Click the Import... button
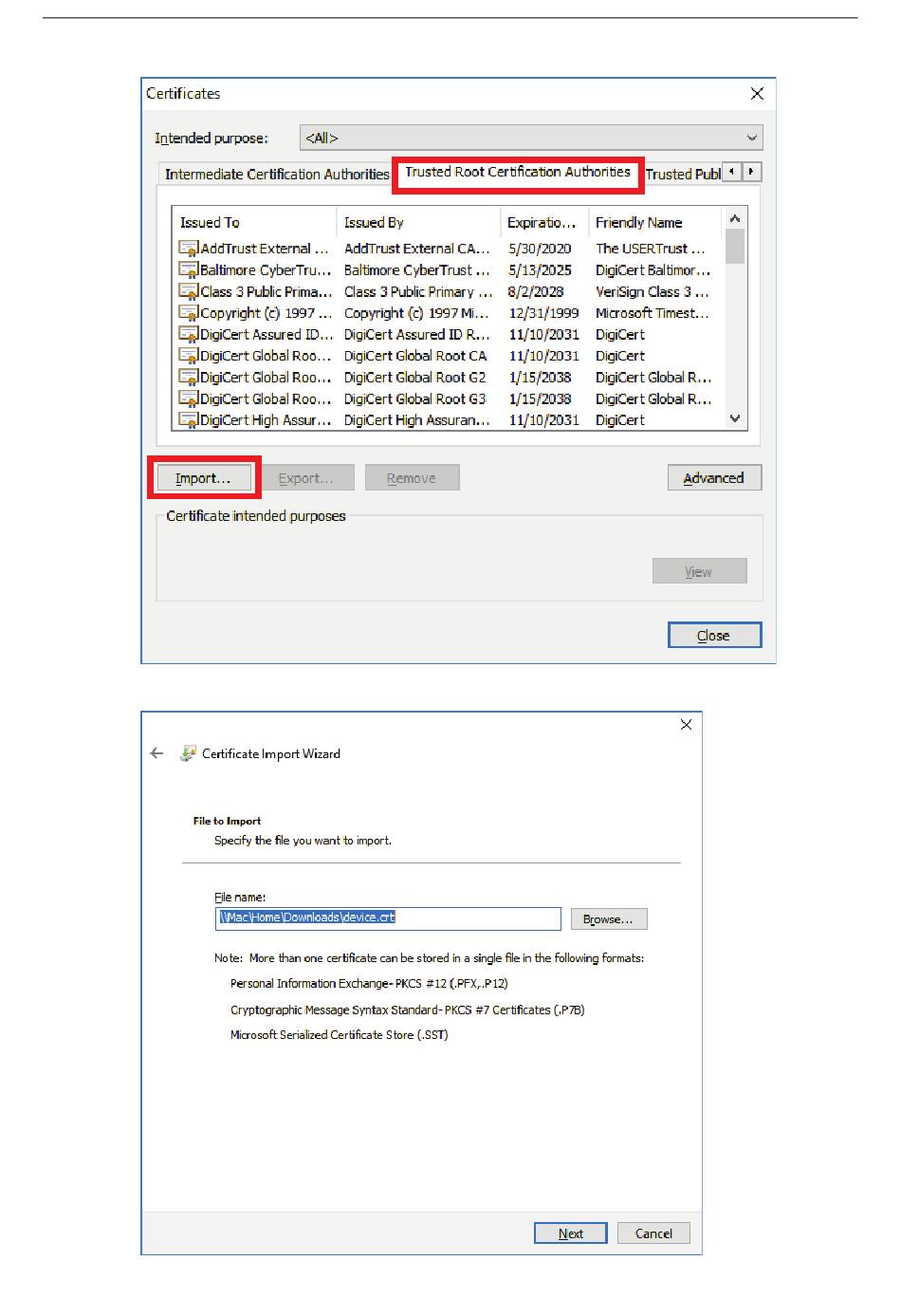The width and height of the screenshot is (901, 1316). coord(203,478)
